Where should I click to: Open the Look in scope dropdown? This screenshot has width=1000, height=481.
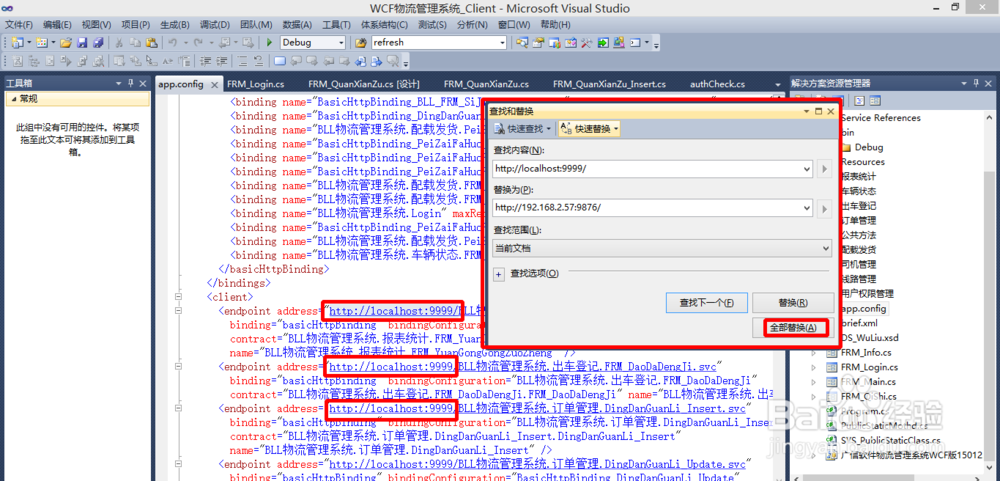click(826, 248)
